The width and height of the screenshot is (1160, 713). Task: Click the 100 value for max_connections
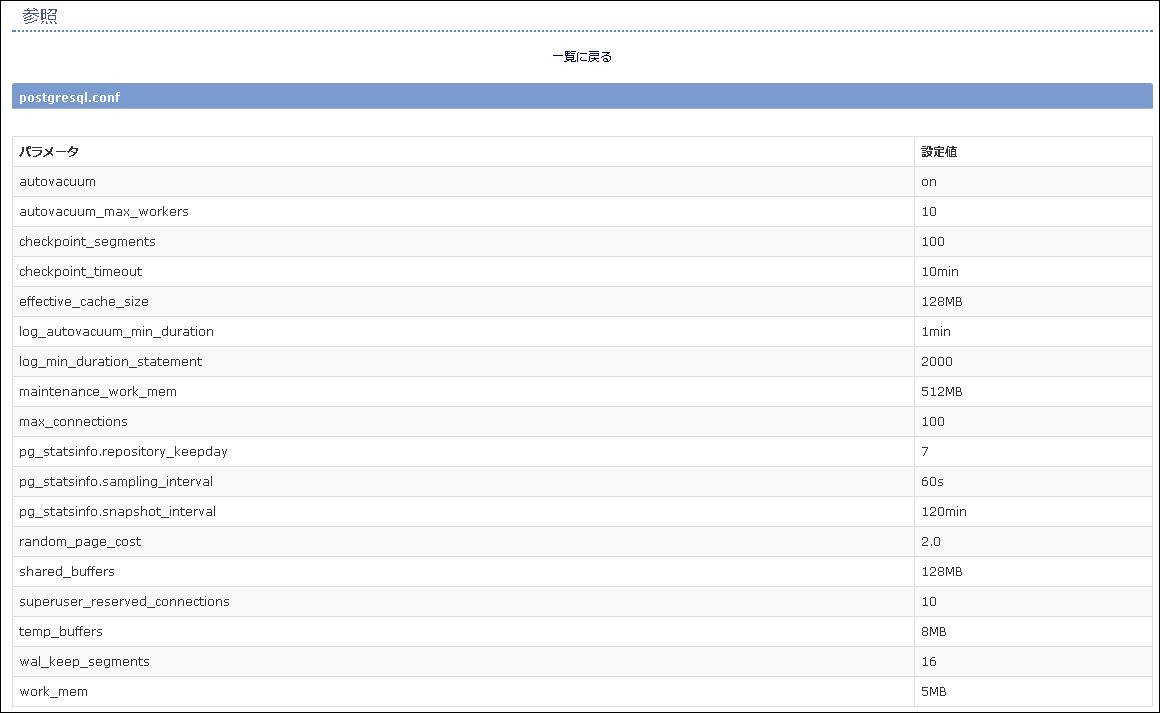point(933,422)
